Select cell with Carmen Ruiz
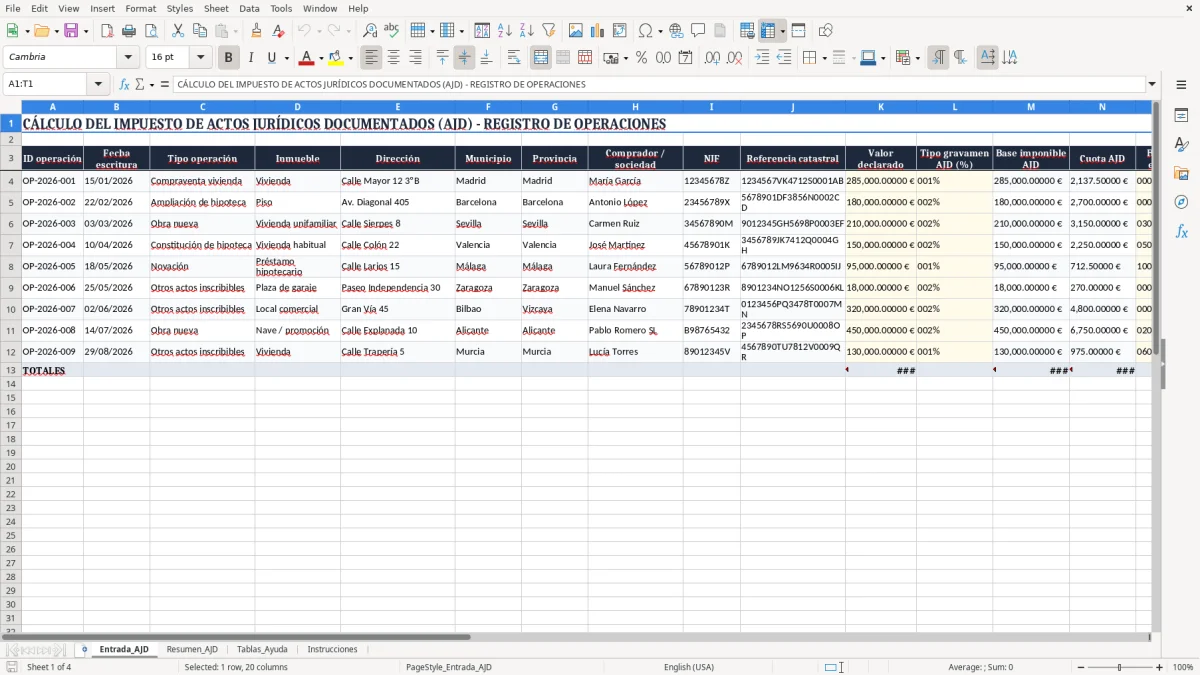This screenshot has height=675, width=1200. (x=635, y=224)
